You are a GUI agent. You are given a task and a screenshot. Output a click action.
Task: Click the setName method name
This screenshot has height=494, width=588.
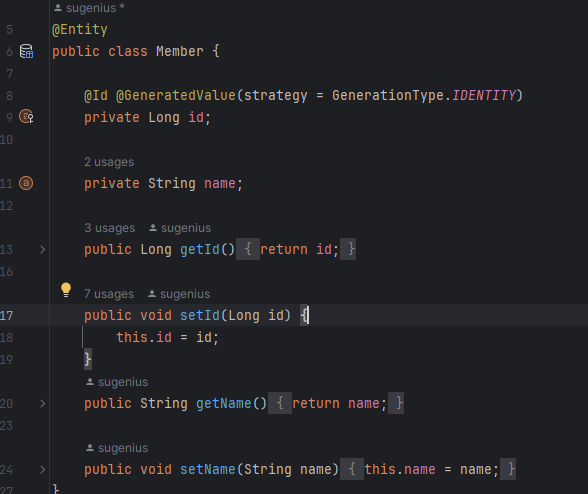pyautogui.click(x=208, y=470)
